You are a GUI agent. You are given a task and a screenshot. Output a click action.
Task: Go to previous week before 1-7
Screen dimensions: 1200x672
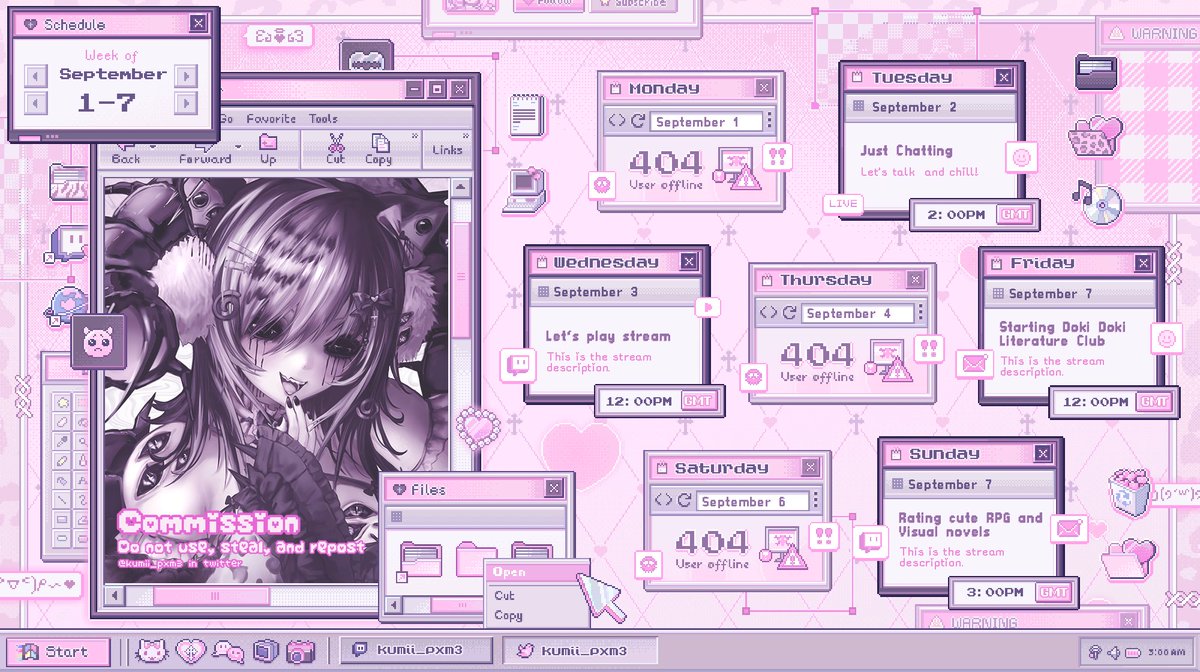(35, 103)
